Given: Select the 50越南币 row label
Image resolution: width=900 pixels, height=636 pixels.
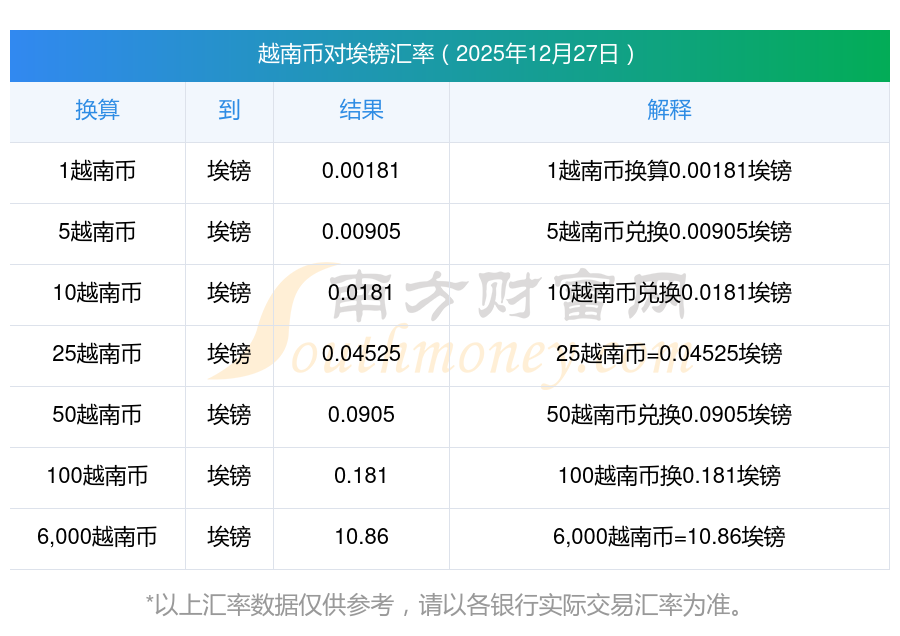Looking at the screenshot, I should [x=97, y=415].
